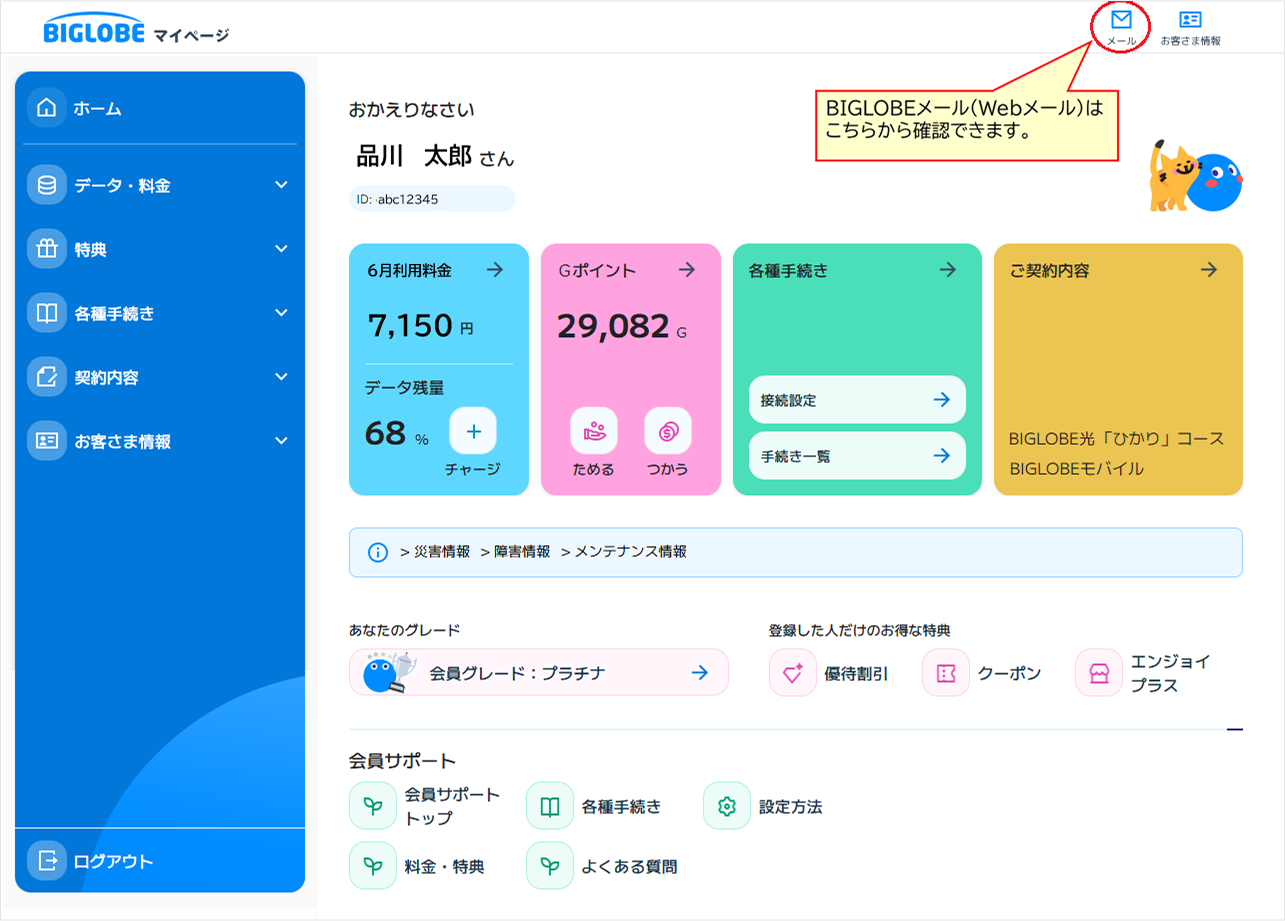Click the ためる icon
The image size is (1285, 921).
594,432
